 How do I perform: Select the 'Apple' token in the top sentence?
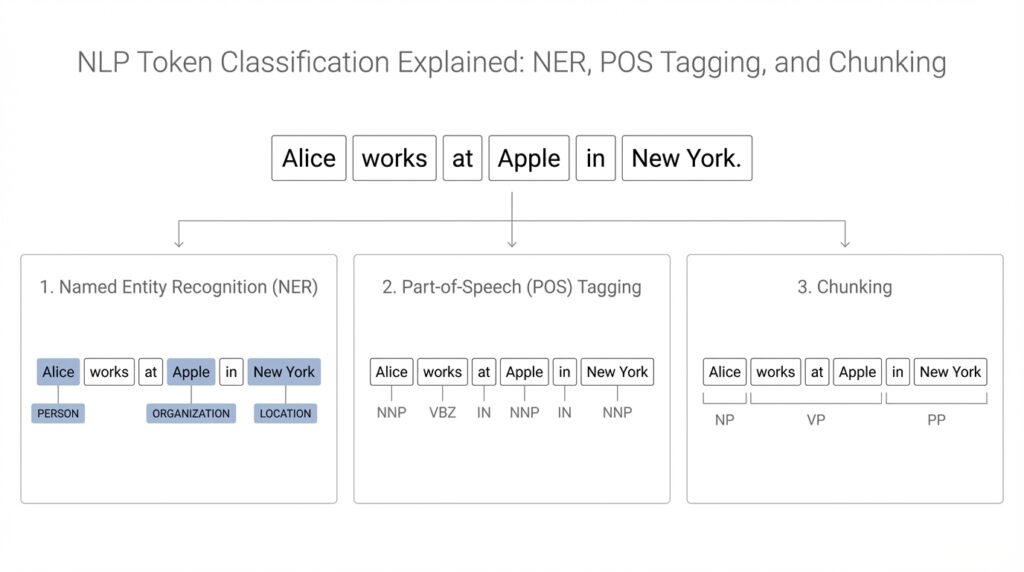pos(529,158)
